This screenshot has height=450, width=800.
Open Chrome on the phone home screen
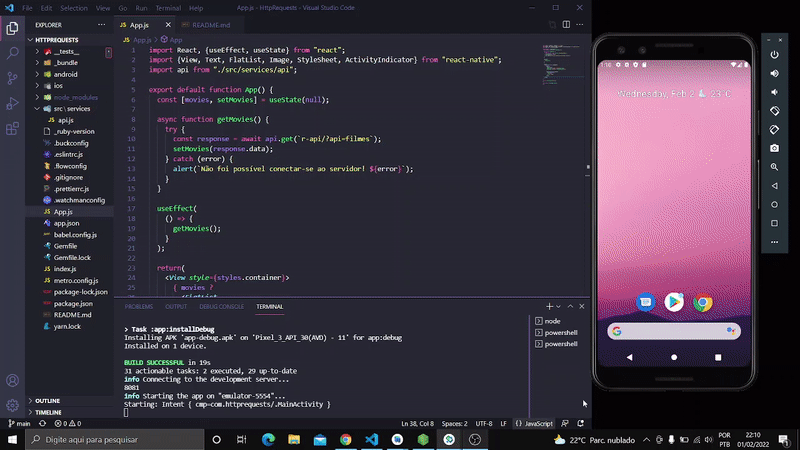[703, 303]
